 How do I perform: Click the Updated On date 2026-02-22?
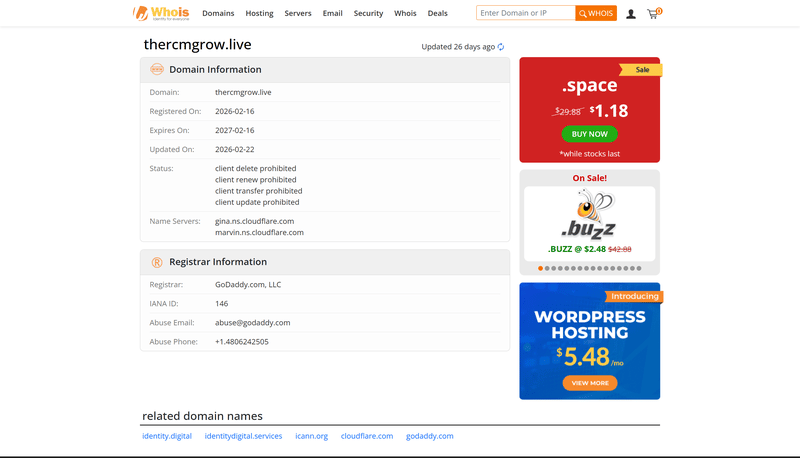pyautogui.click(x=235, y=149)
